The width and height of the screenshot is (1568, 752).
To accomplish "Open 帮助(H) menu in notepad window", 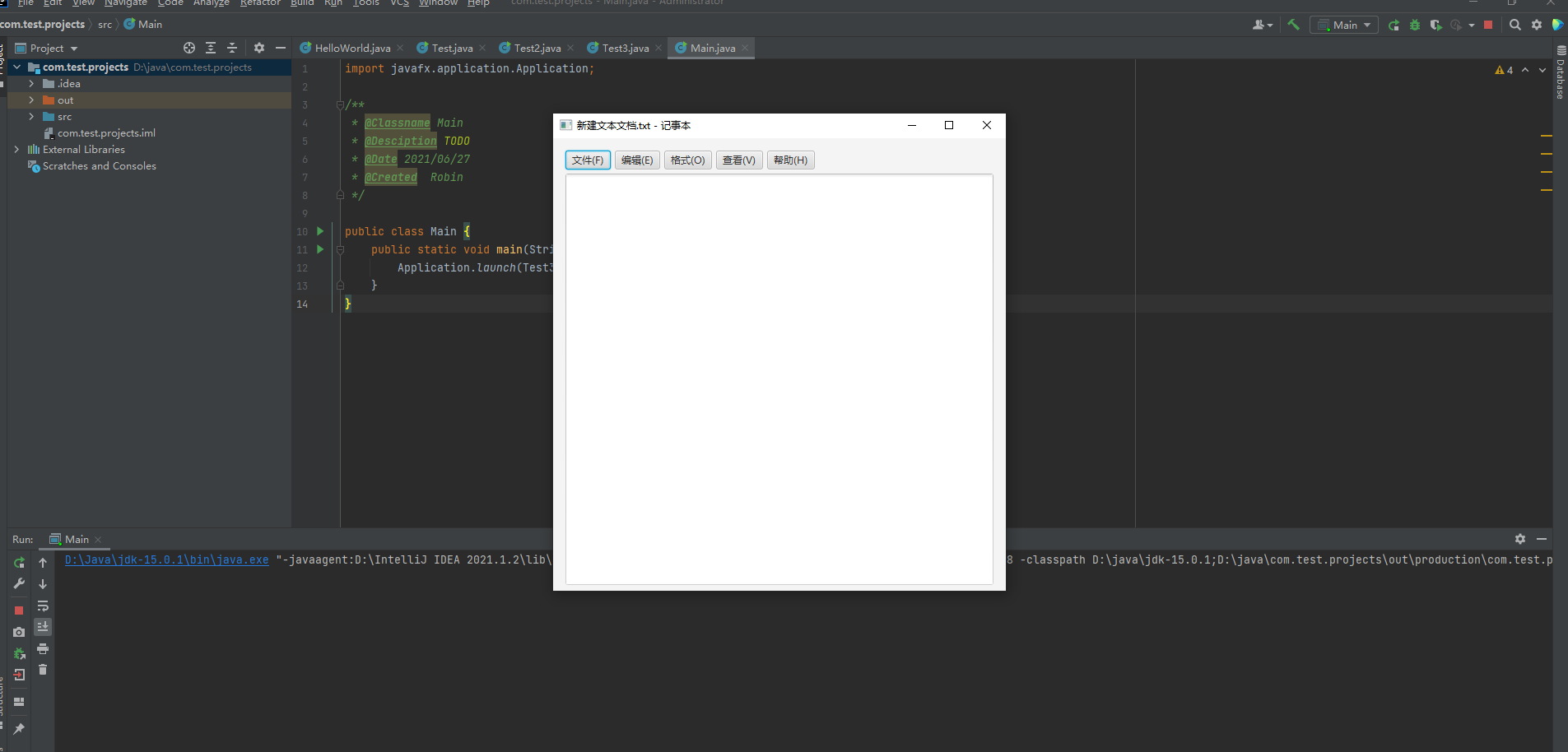I will (791, 160).
